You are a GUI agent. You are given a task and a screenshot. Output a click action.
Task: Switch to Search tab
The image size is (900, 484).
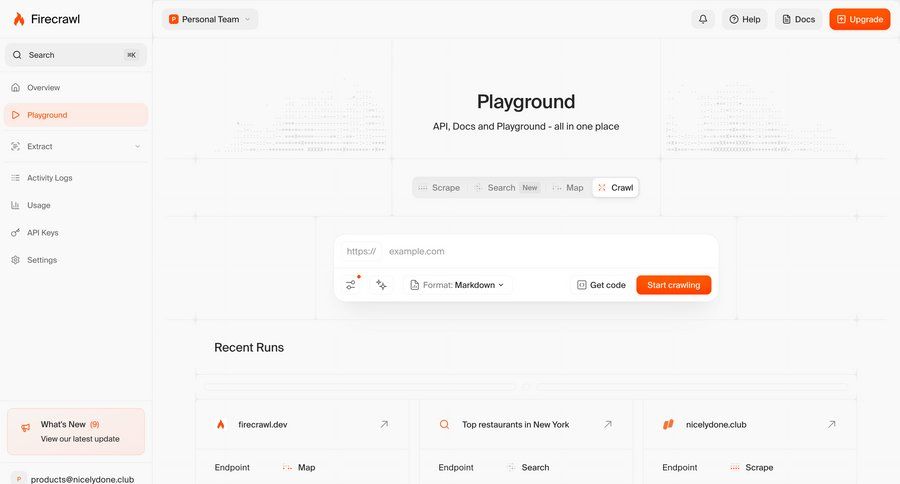point(507,188)
